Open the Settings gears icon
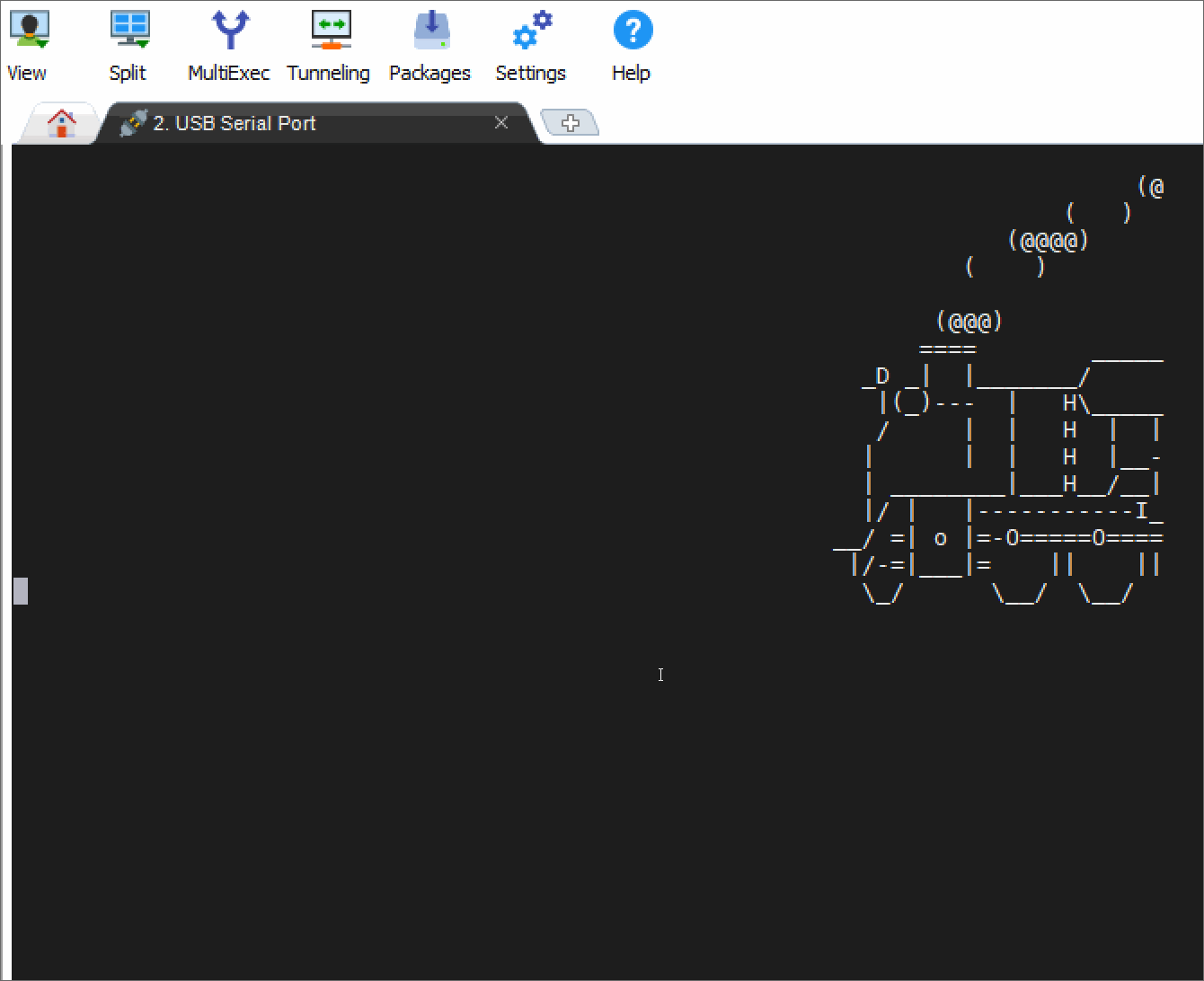 (532, 31)
